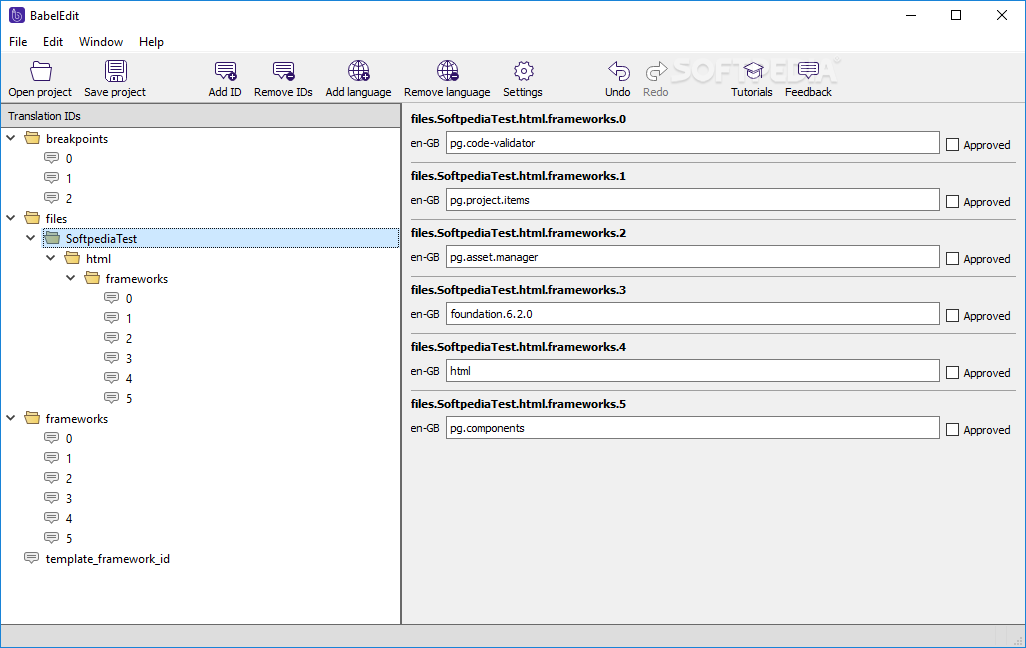Edit the en-GB field containing html
Viewport: 1026px width, 648px height.
692,370
